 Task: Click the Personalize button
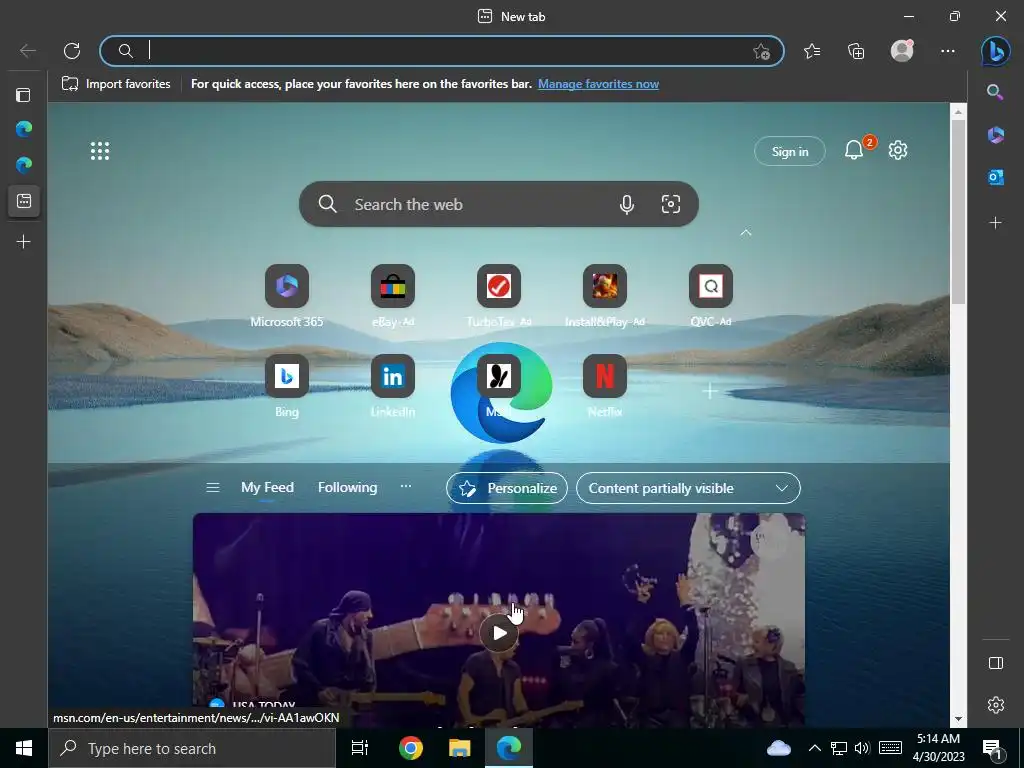507,488
